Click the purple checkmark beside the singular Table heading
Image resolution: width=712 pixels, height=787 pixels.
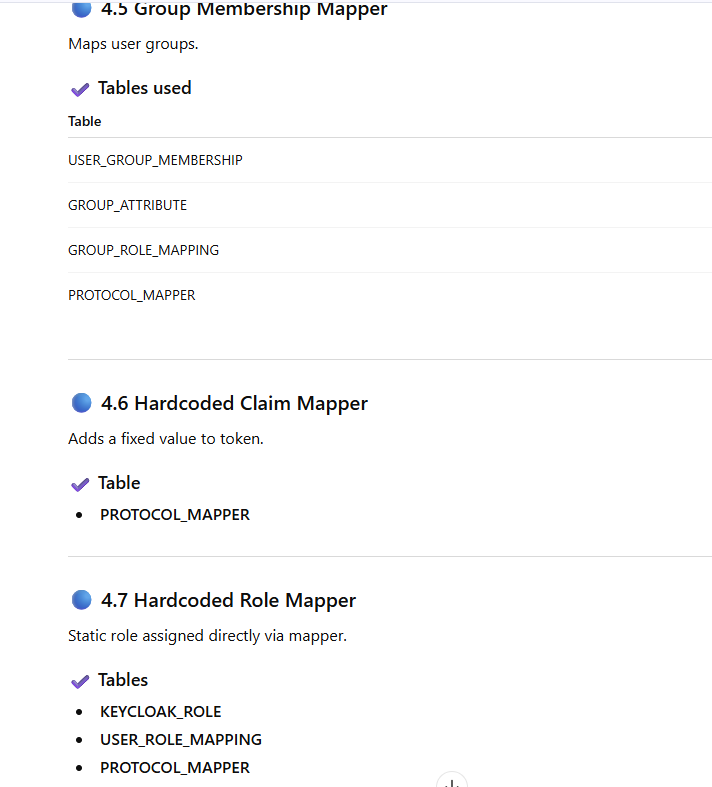(80, 484)
